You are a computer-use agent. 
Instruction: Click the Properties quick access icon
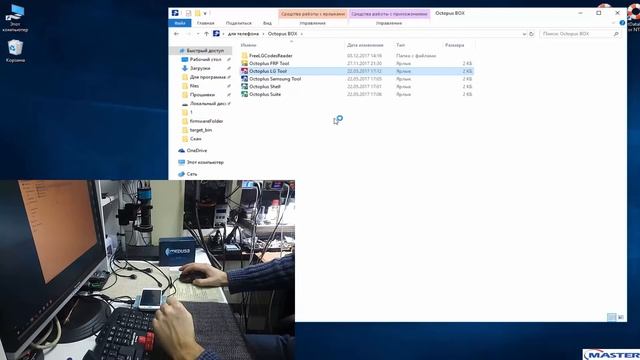click(188, 13)
